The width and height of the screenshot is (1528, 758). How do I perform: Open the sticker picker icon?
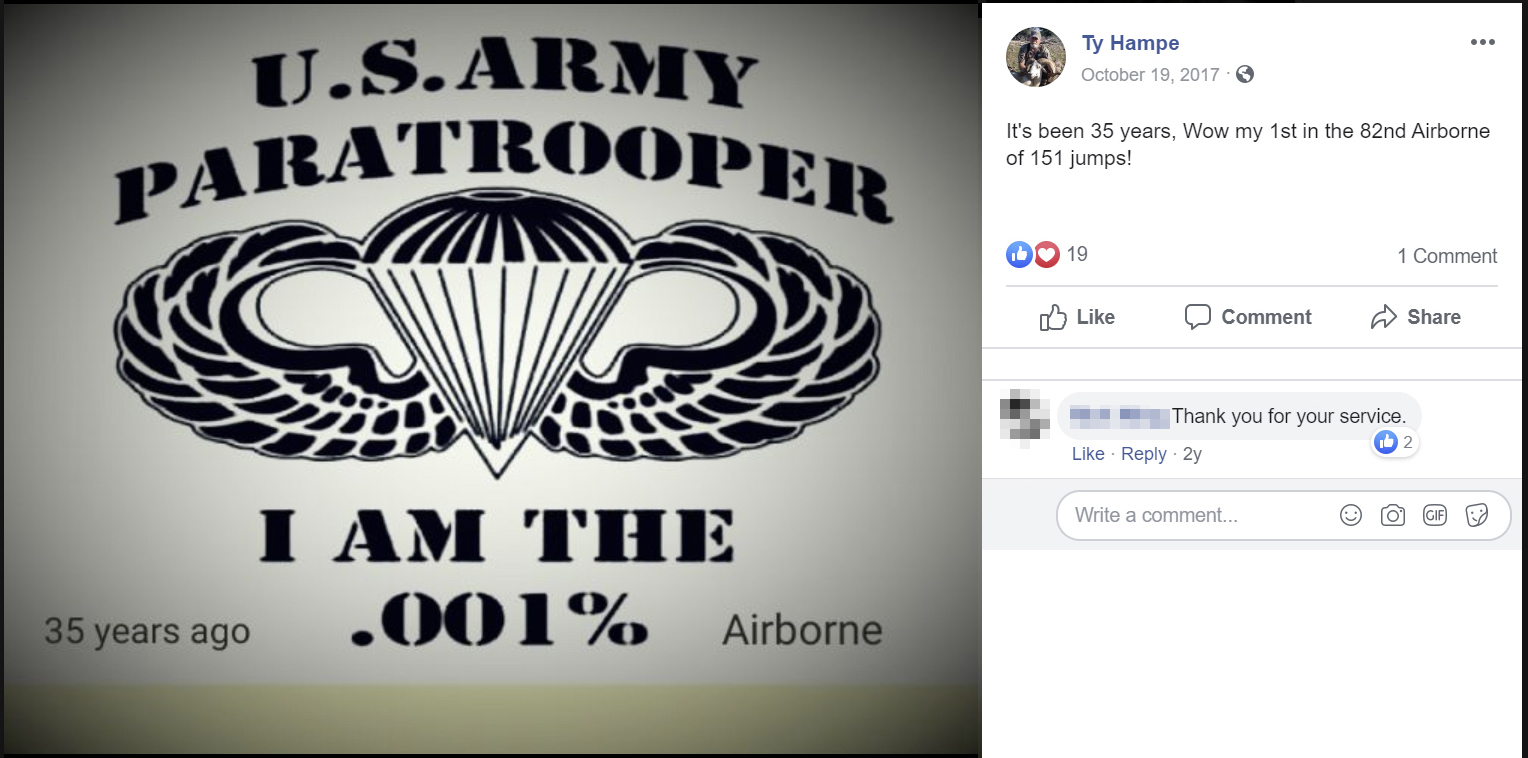click(x=1477, y=515)
